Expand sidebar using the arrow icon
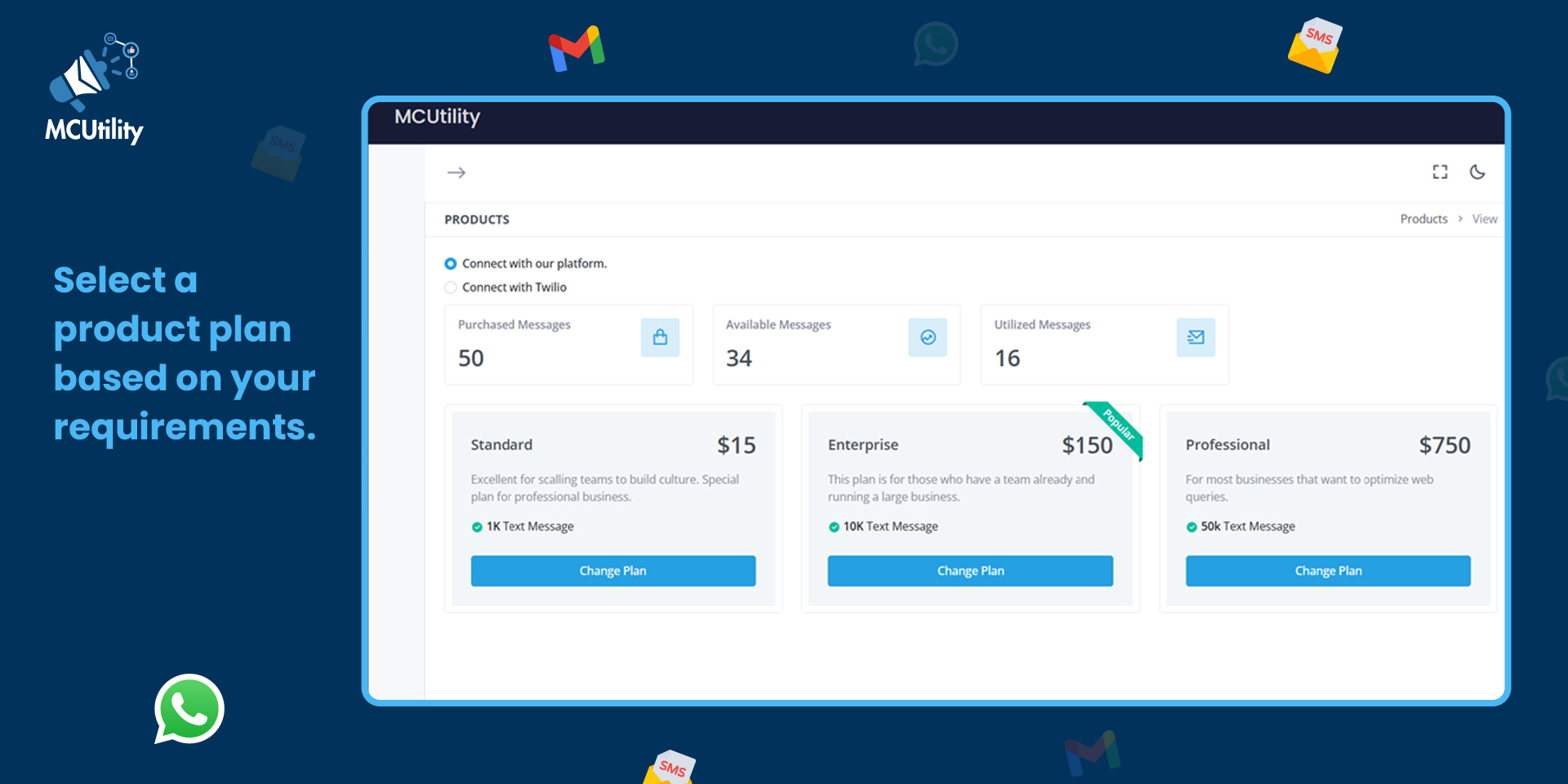The width and height of the screenshot is (1568, 784). click(x=457, y=172)
